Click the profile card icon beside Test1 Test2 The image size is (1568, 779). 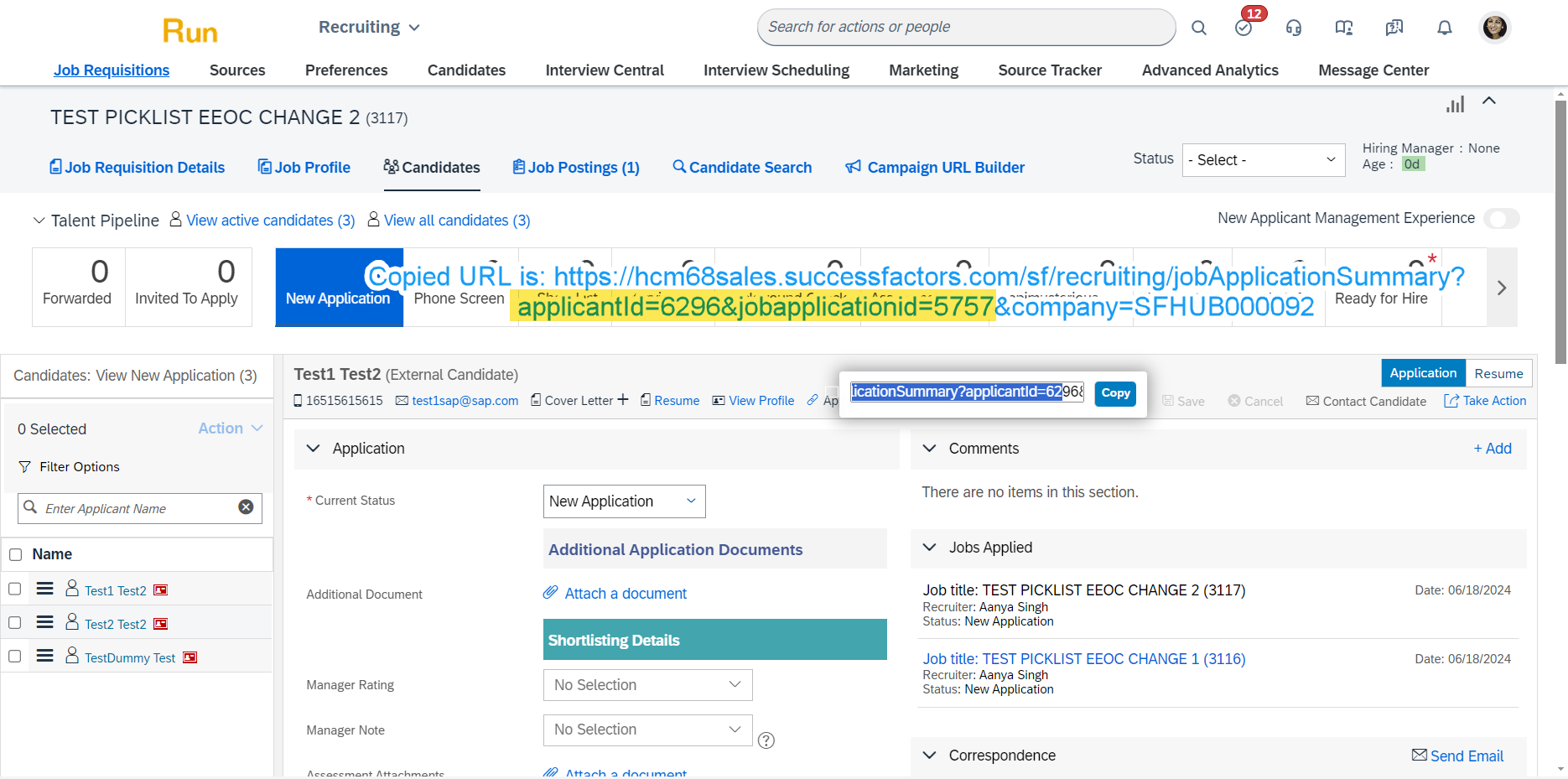(x=161, y=590)
